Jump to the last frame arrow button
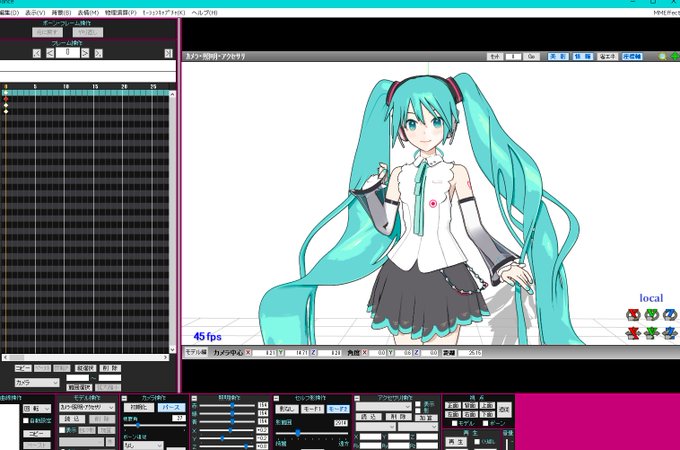Image resolution: width=680 pixels, height=450 pixels. point(169,53)
